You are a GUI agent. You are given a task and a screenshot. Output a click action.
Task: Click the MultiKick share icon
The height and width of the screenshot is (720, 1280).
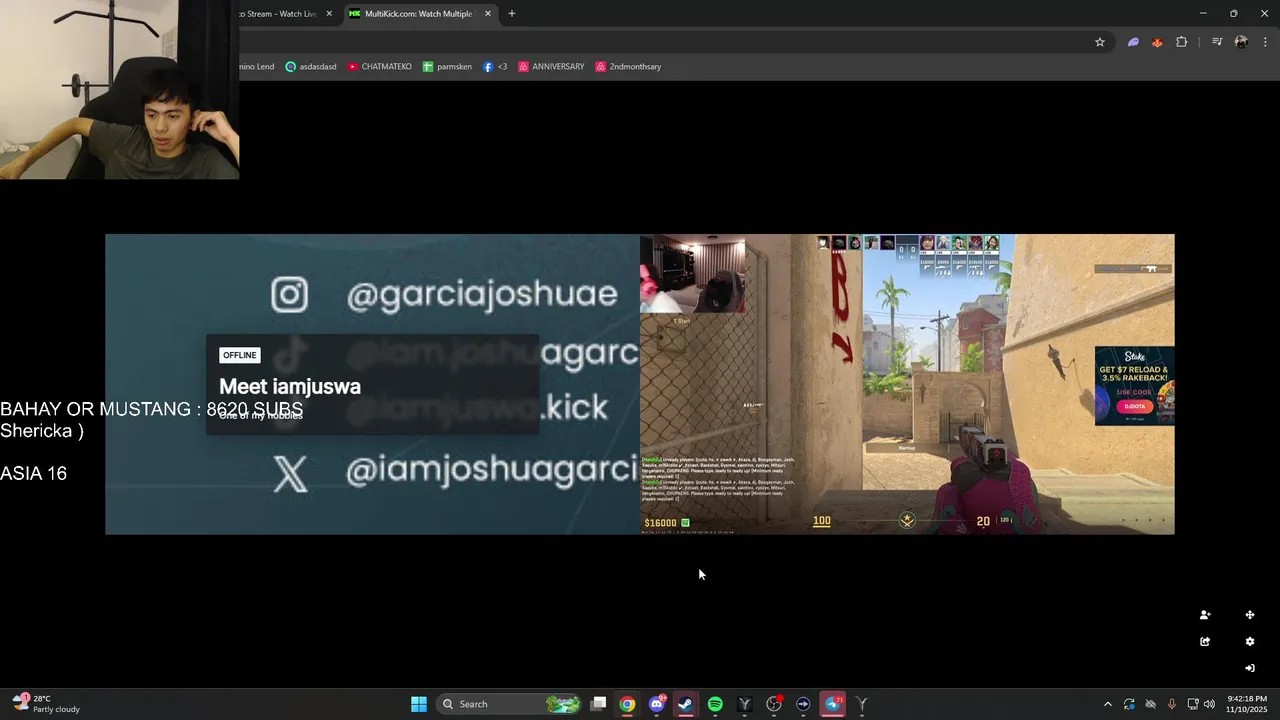[x=1205, y=642]
